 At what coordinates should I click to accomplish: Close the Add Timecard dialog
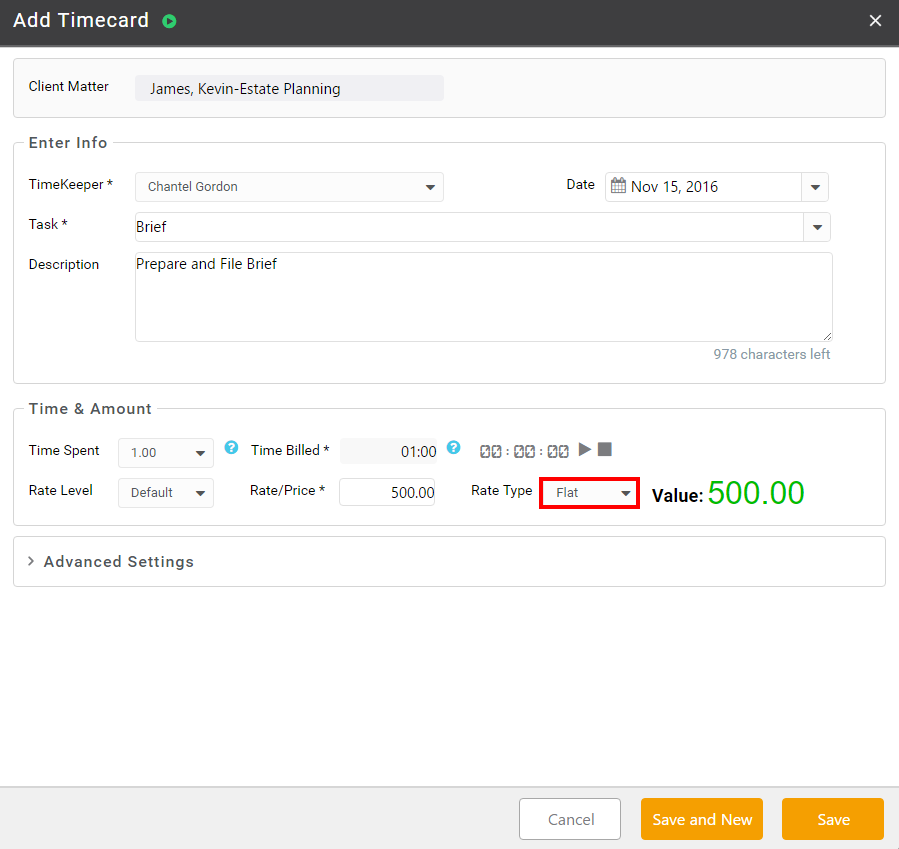click(x=875, y=21)
